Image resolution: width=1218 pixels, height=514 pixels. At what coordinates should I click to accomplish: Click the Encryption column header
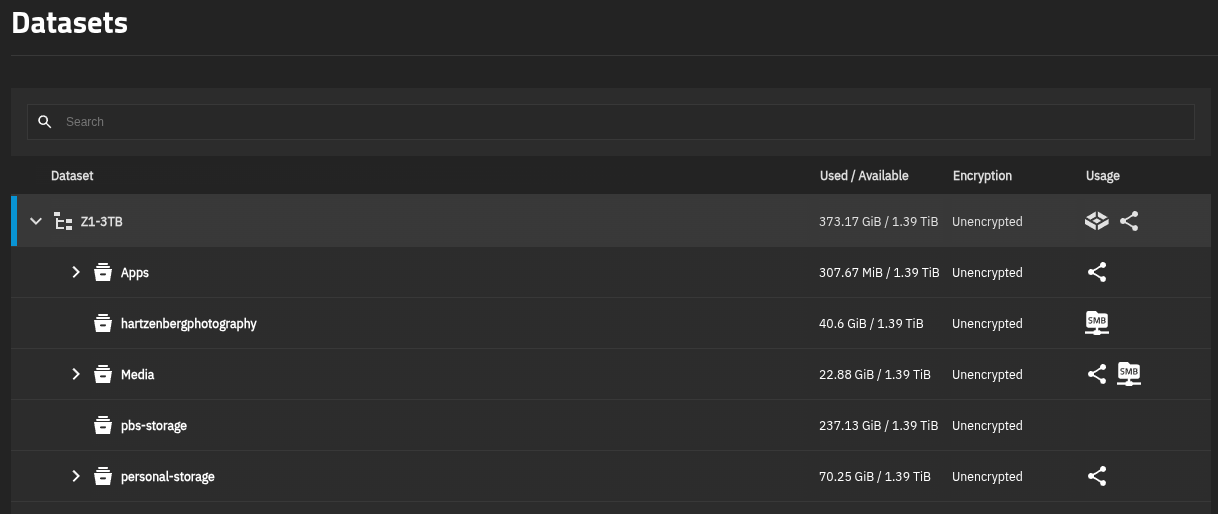click(x=982, y=176)
